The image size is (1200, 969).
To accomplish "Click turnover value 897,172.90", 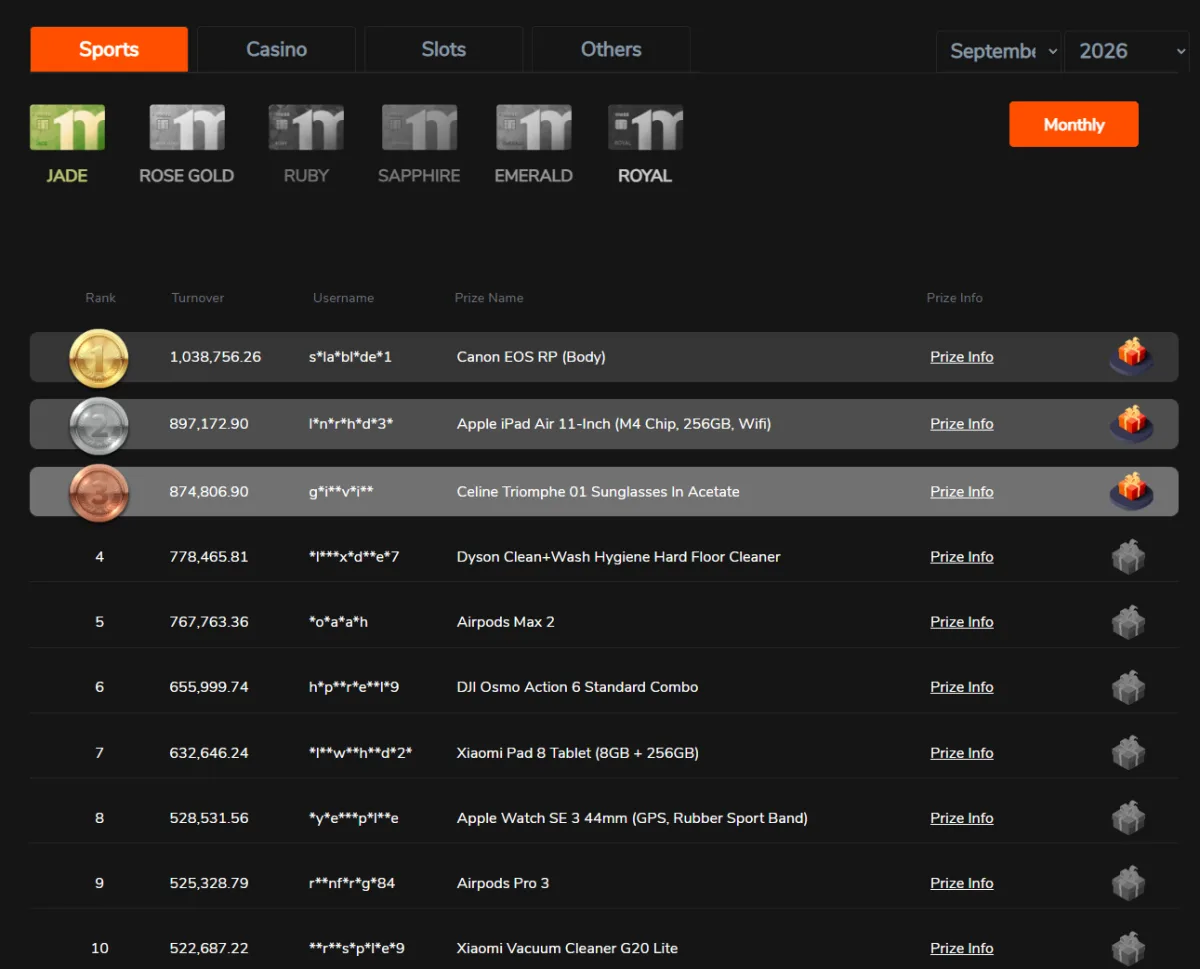I will pyautogui.click(x=209, y=424).
